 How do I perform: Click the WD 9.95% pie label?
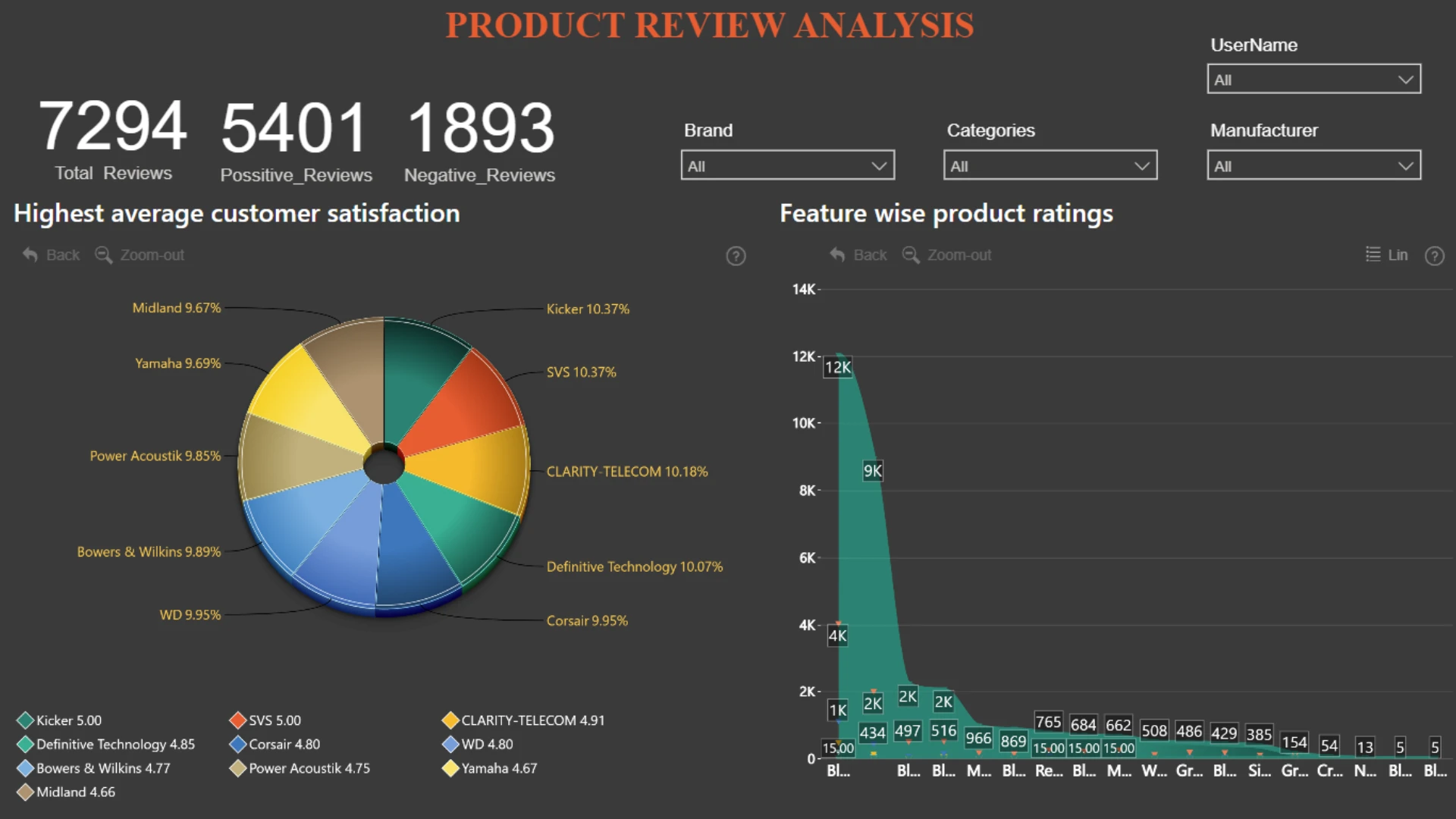click(190, 615)
